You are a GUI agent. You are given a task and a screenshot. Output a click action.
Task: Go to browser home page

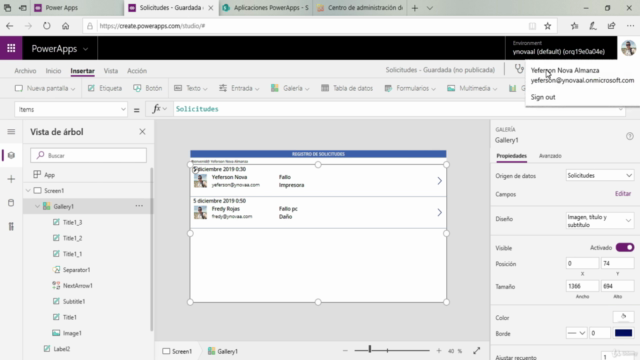(65, 26)
